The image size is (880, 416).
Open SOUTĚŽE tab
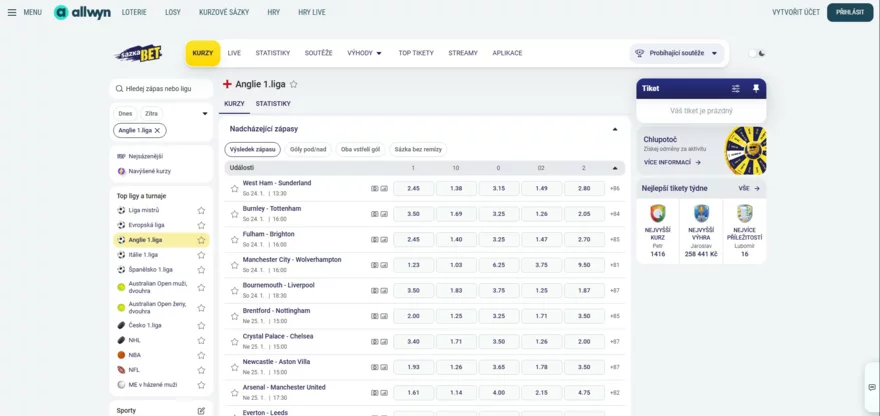tap(318, 53)
